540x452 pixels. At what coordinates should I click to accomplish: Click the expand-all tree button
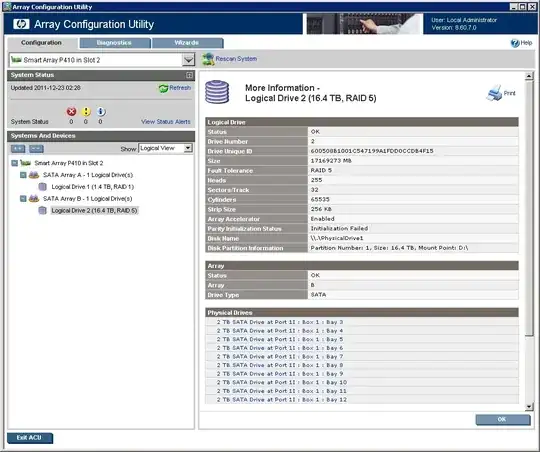pos(18,149)
